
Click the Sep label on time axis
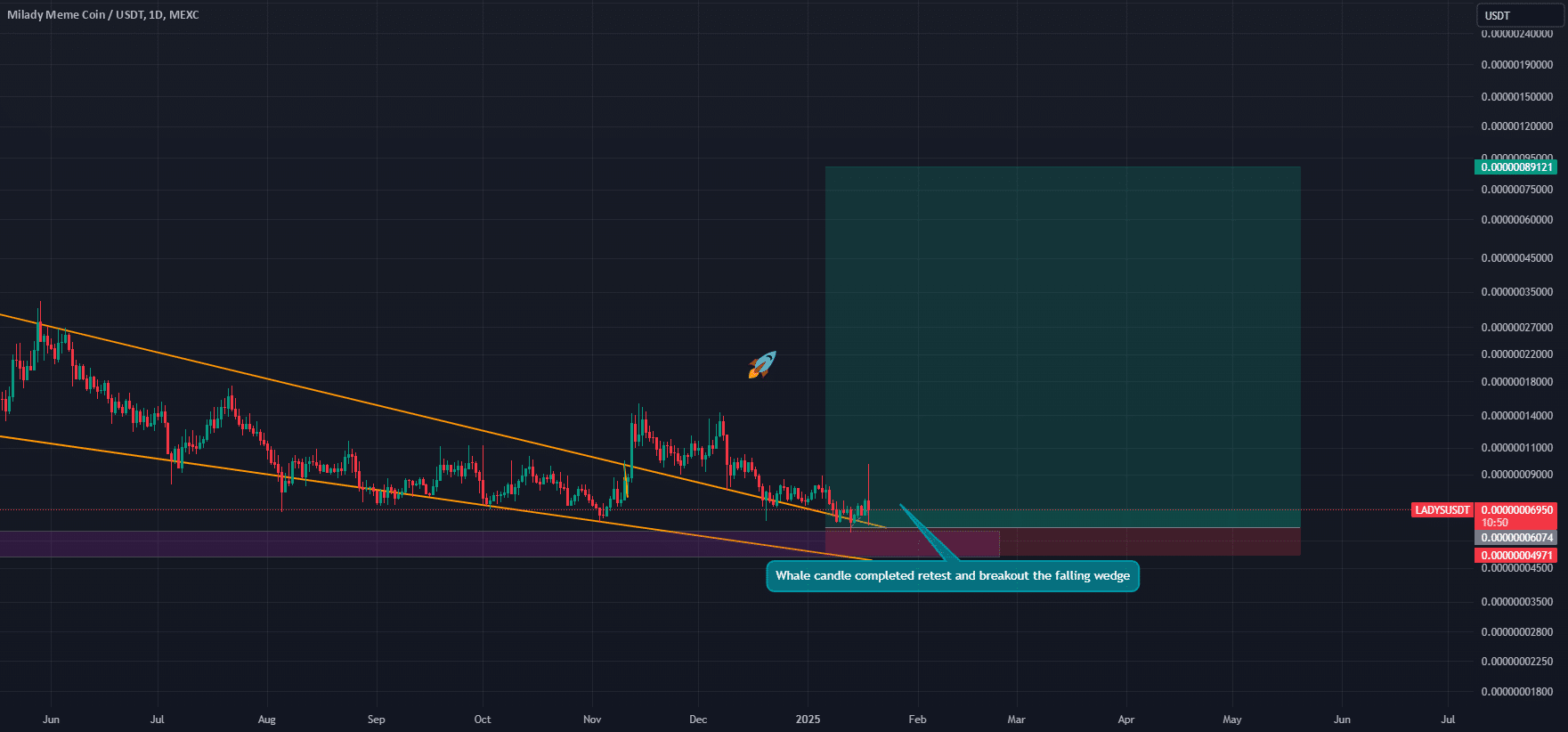pyautogui.click(x=377, y=720)
